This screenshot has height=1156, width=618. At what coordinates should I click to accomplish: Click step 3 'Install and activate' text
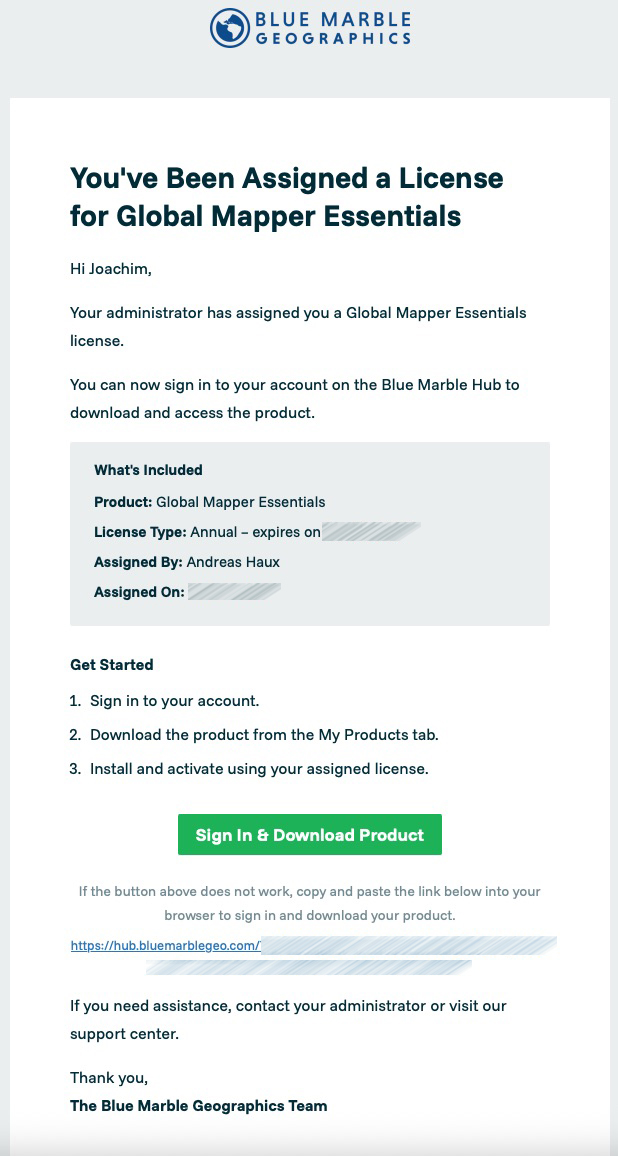click(259, 769)
